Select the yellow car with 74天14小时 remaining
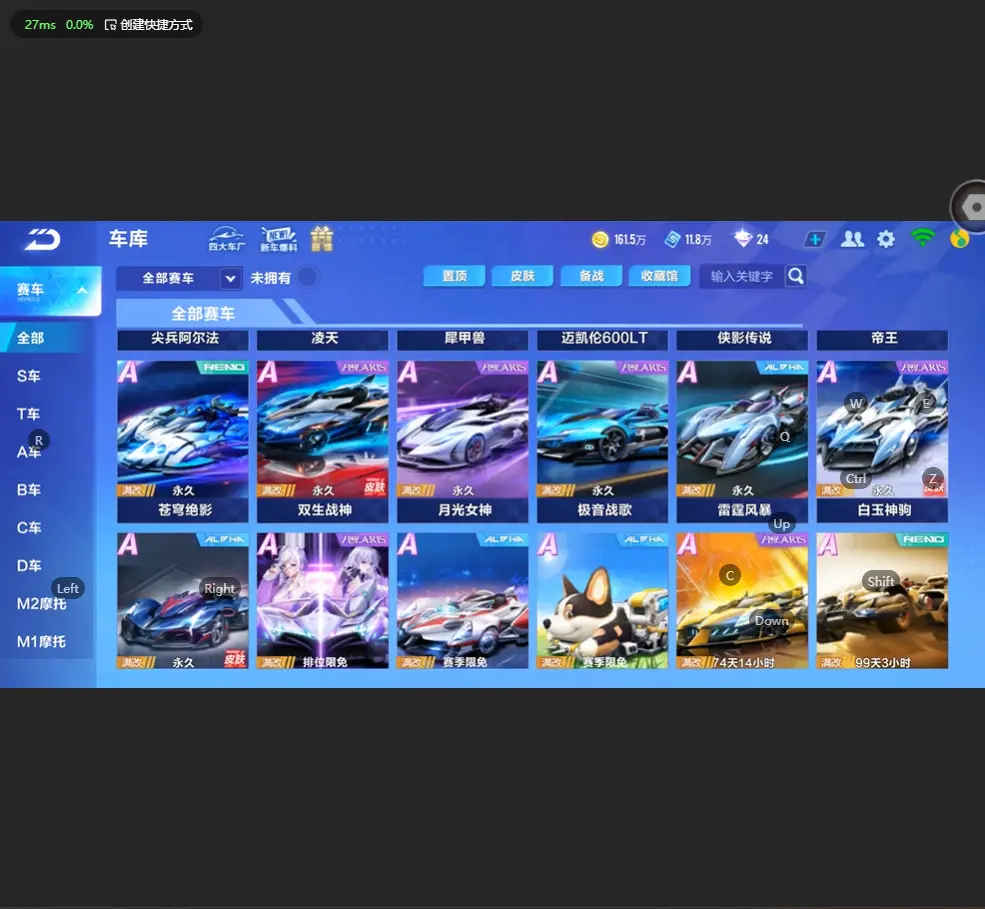This screenshot has height=909, width=985. tap(743, 601)
